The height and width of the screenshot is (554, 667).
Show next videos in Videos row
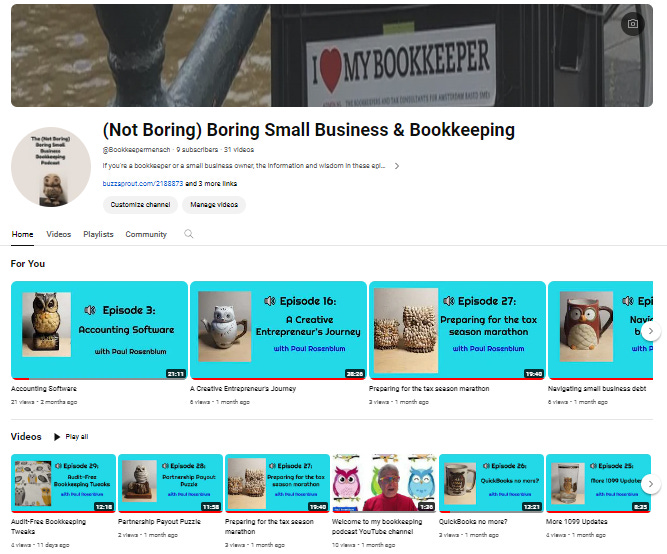point(650,484)
